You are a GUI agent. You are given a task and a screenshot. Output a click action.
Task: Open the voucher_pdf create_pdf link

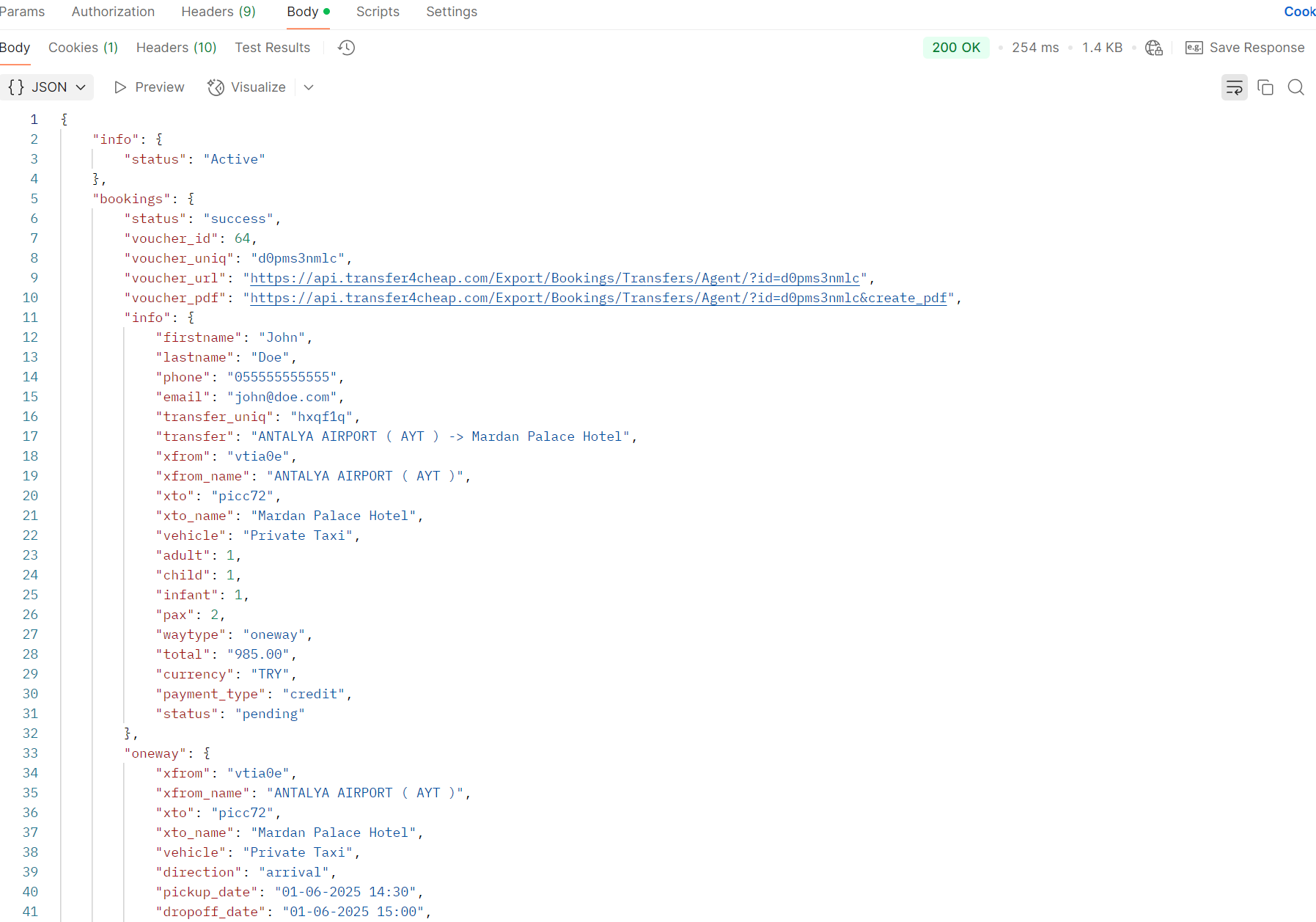click(598, 298)
